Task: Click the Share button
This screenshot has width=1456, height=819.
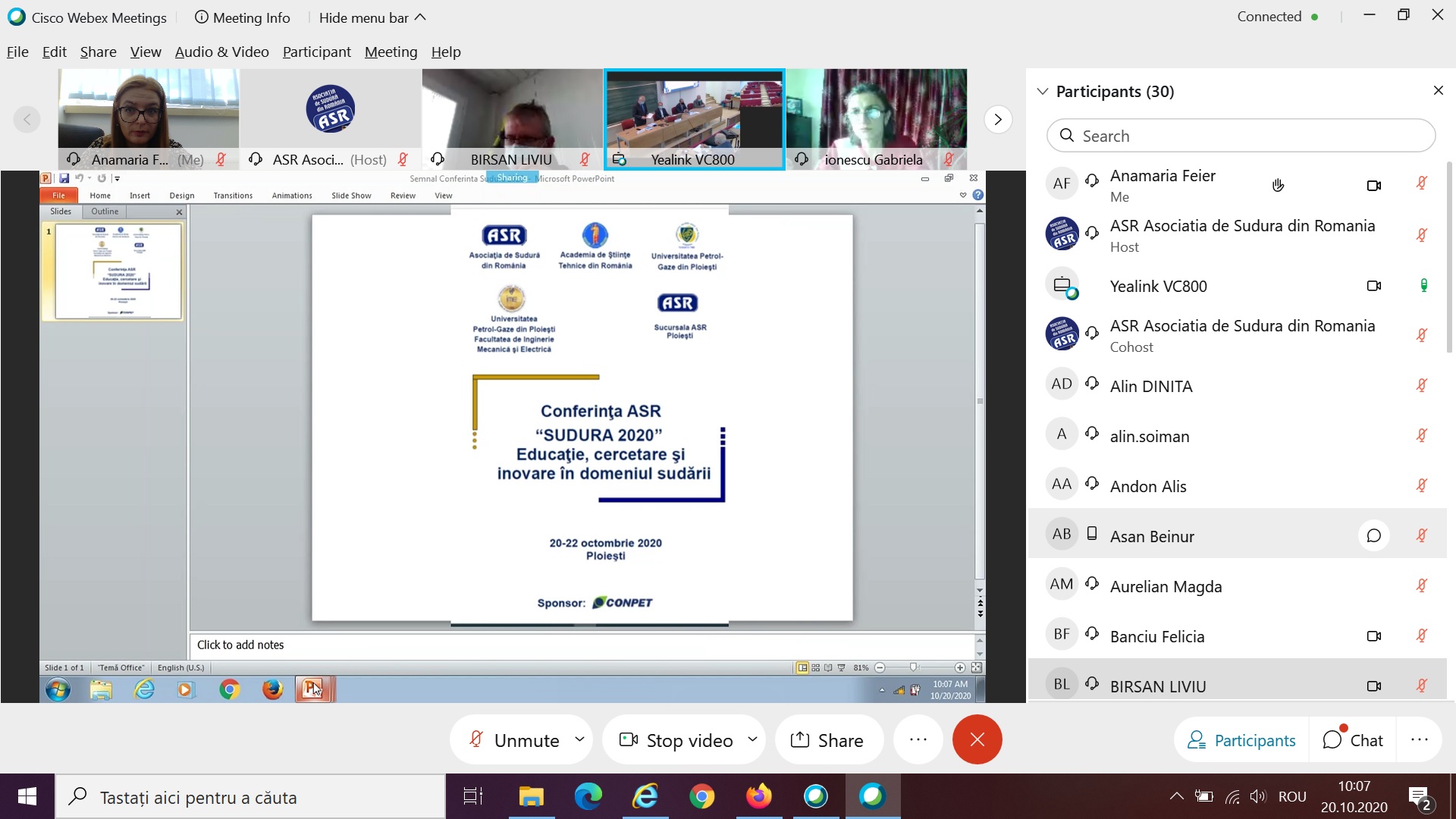Action: pos(827,740)
